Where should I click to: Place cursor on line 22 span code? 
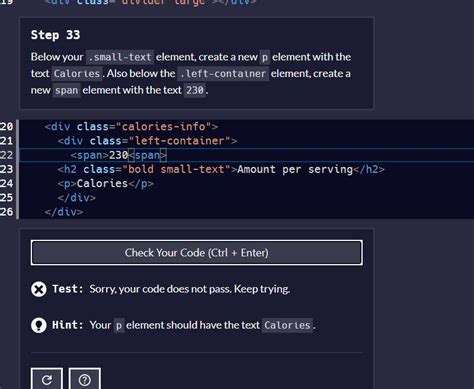click(118, 155)
